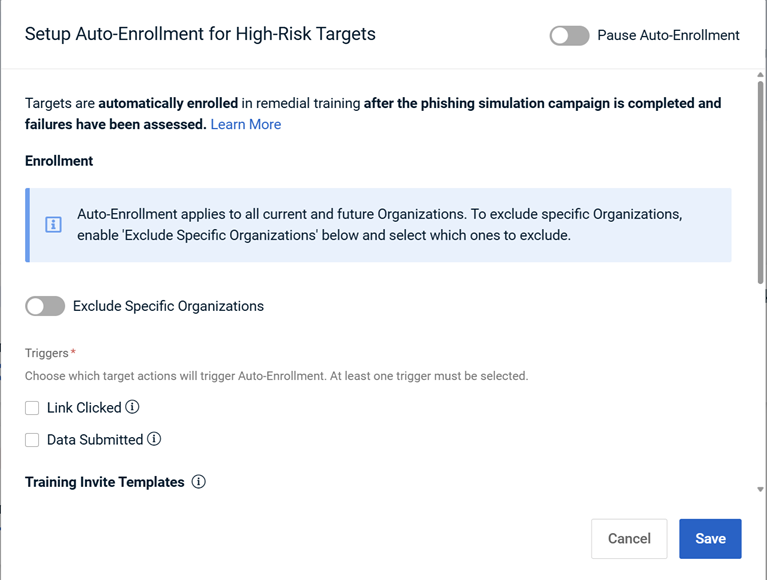The image size is (767, 580).
Task: Click the 'Data Submitted' label text
Action: [95, 440]
